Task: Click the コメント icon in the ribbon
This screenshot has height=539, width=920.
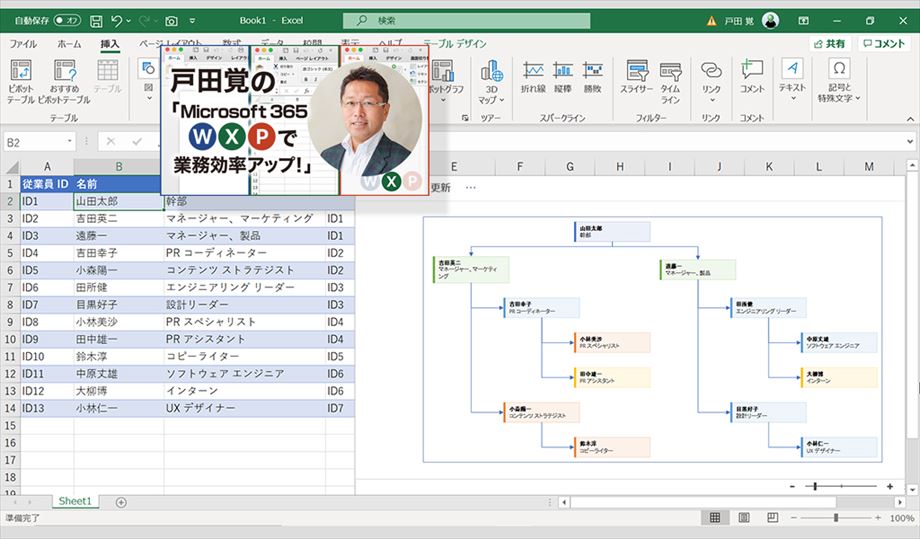Action: click(752, 77)
